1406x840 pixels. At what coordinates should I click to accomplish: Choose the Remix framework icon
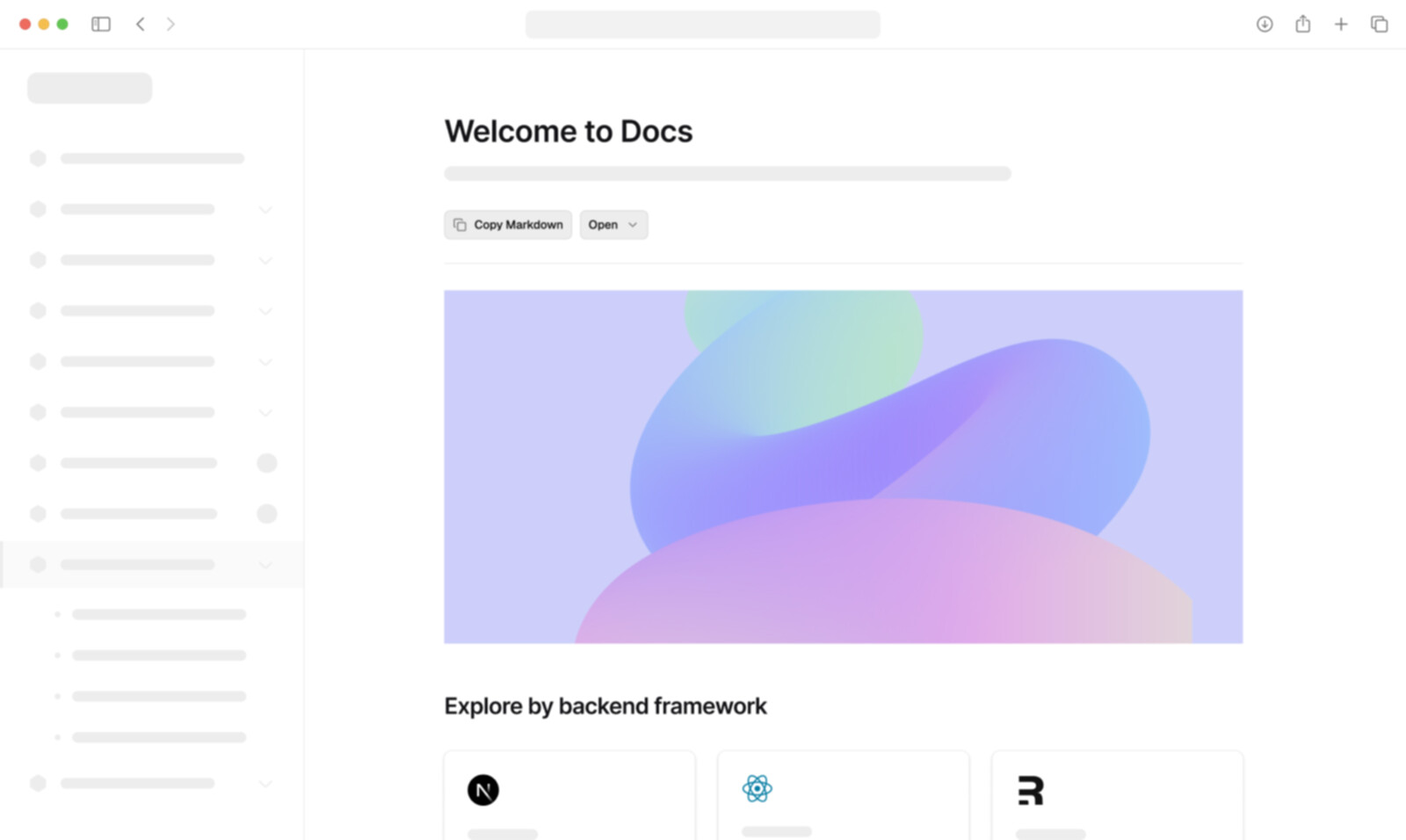pos(1030,789)
